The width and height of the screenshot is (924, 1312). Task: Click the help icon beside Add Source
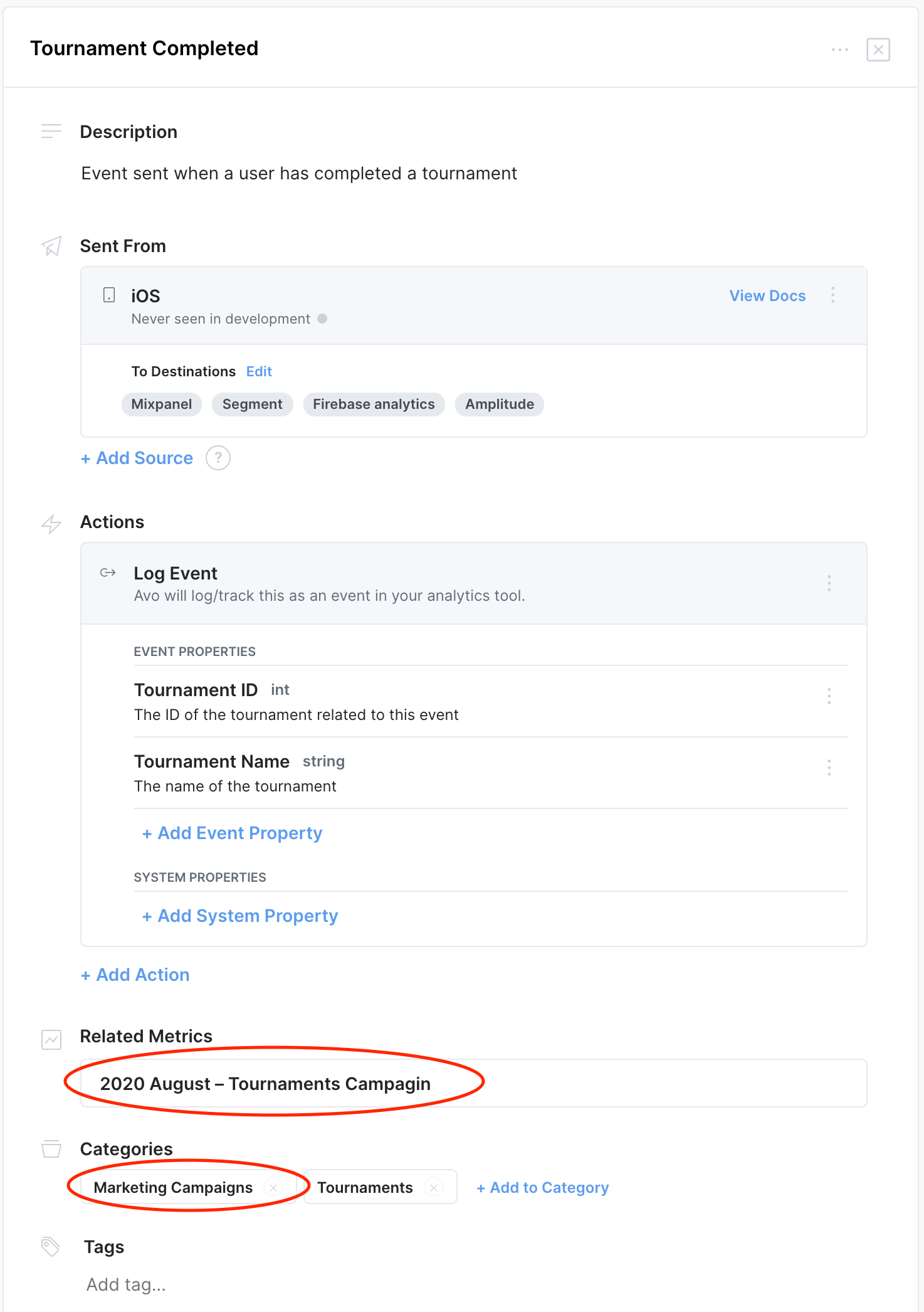(x=218, y=458)
